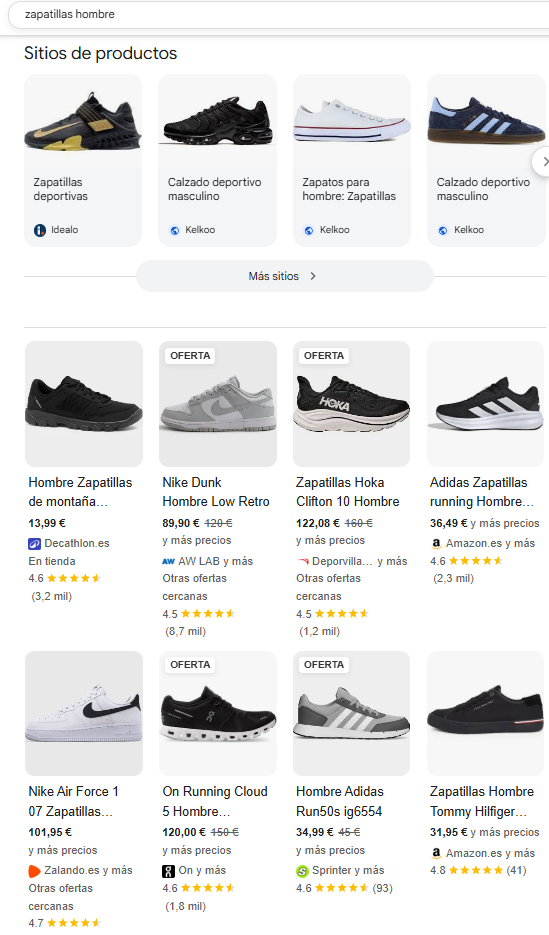
Task: Click the (8,7 mil) Nike Dunk review count
Action: pos(185,631)
